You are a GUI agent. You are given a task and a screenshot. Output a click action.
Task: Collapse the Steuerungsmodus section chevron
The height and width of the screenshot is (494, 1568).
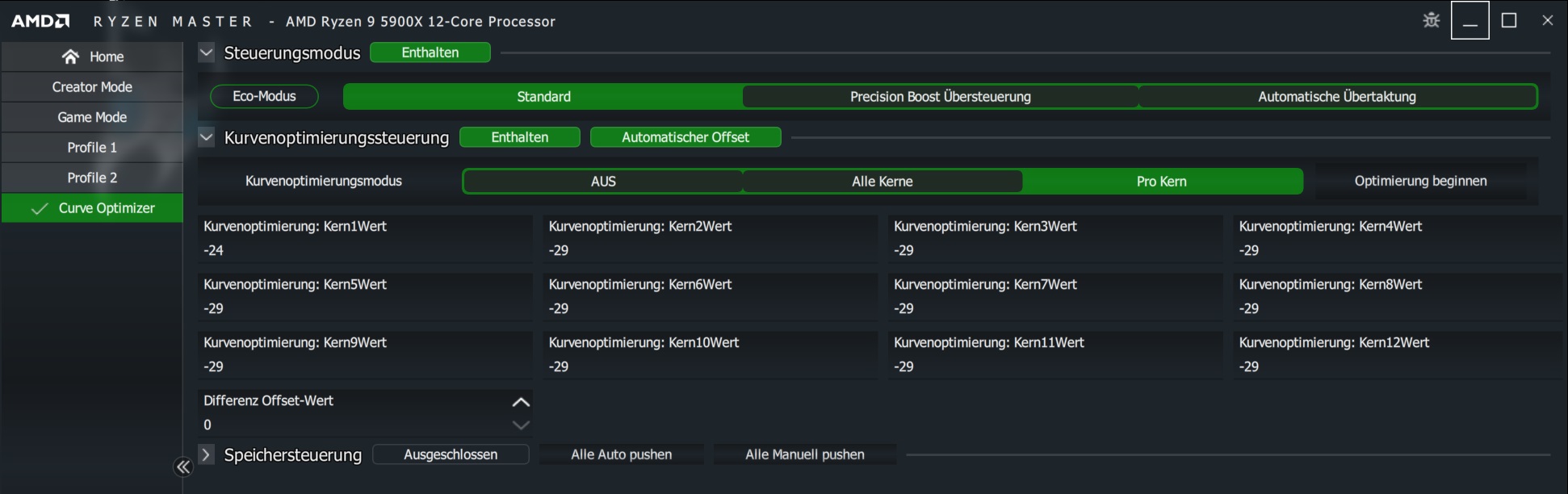pos(206,51)
